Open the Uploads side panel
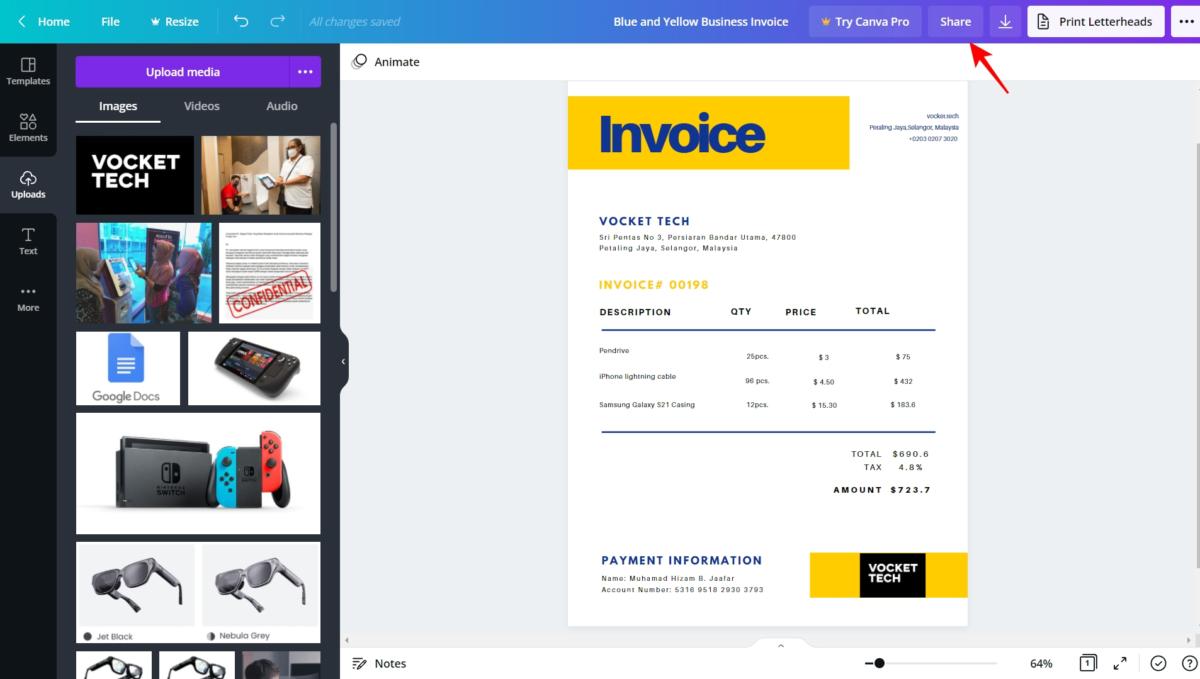Image resolution: width=1200 pixels, height=679 pixels. 28,185
